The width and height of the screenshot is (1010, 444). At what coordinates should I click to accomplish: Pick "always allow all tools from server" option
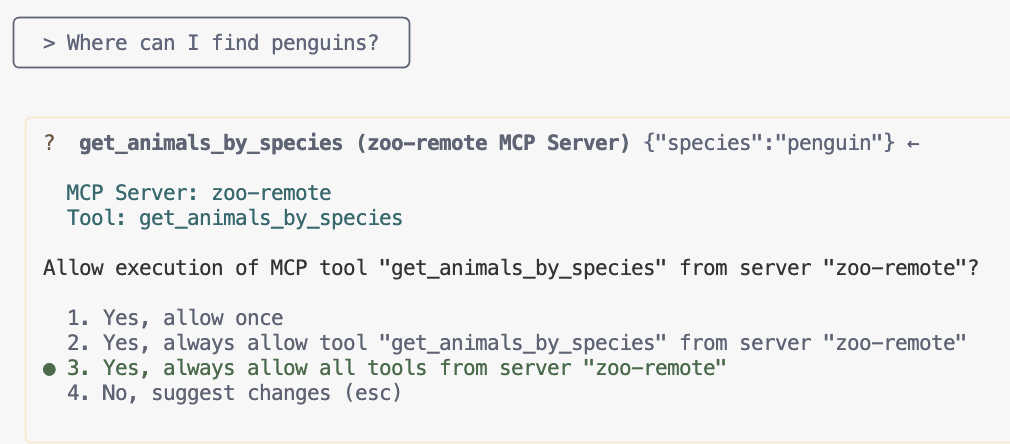pyautogui.click(x=413, y=369)
